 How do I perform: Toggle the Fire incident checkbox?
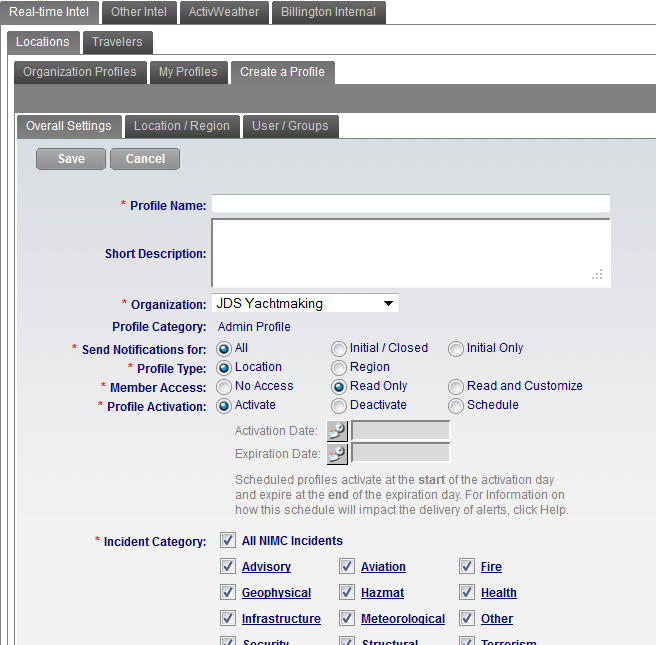467,567
